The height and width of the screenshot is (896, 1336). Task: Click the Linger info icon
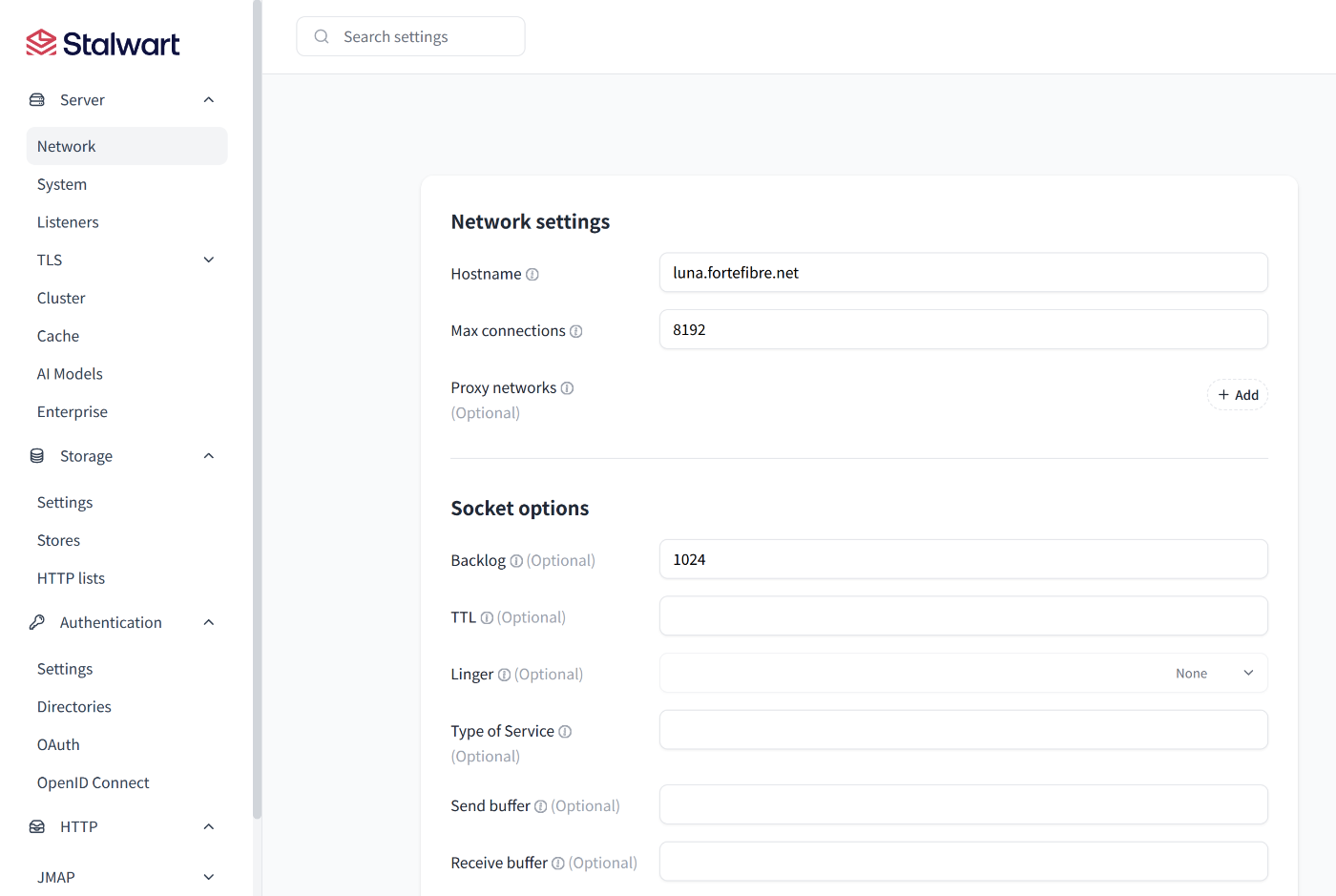pos(504,675)
